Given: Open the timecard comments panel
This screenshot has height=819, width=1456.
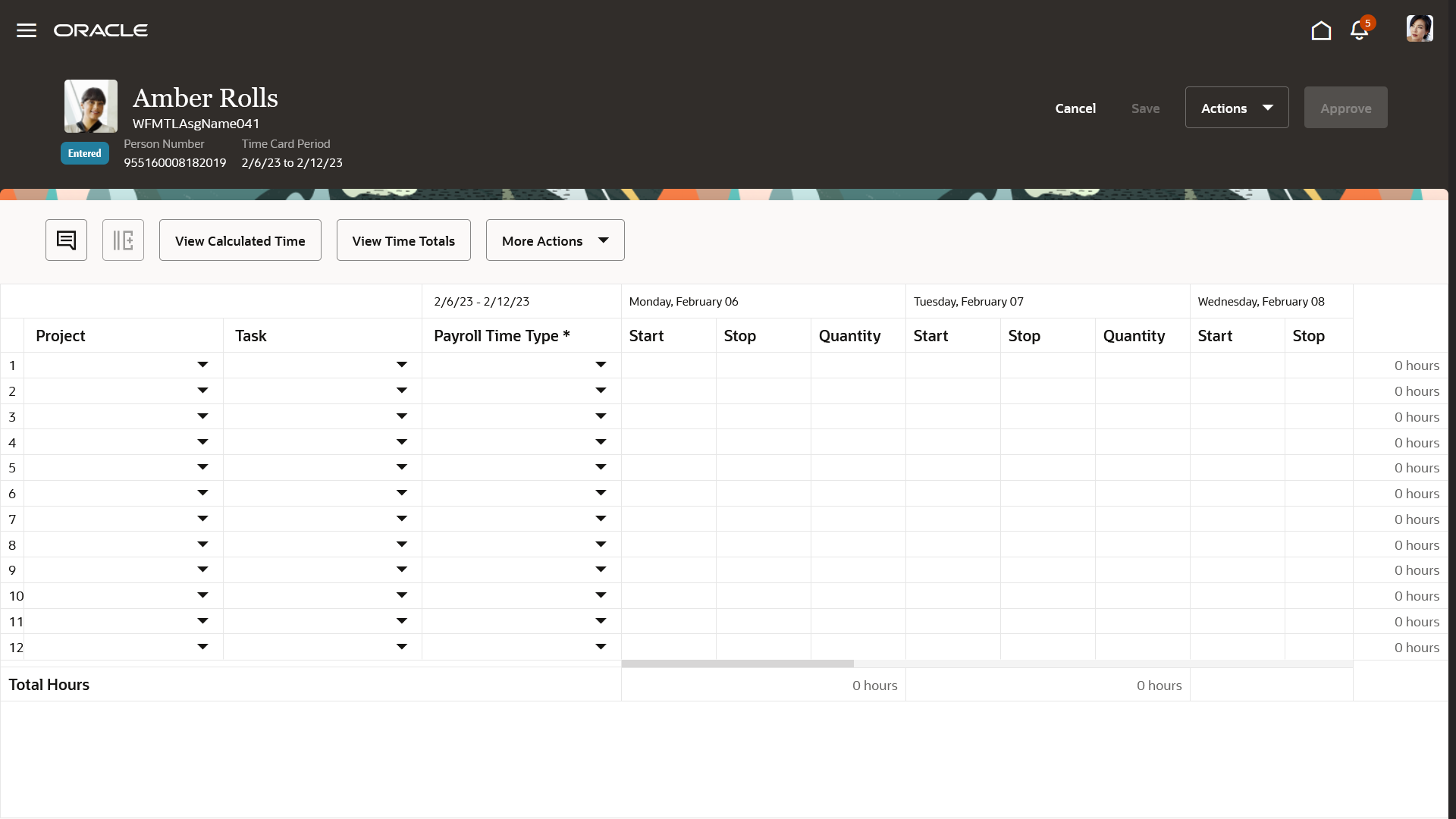Looking at the screenshot, I should coord(66,240).
